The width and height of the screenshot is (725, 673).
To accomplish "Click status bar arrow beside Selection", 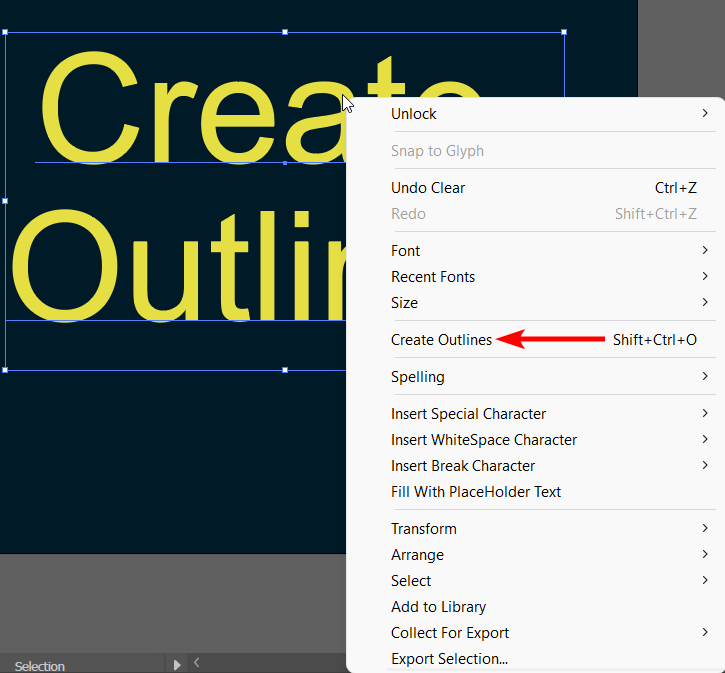I will click(177, 665).
